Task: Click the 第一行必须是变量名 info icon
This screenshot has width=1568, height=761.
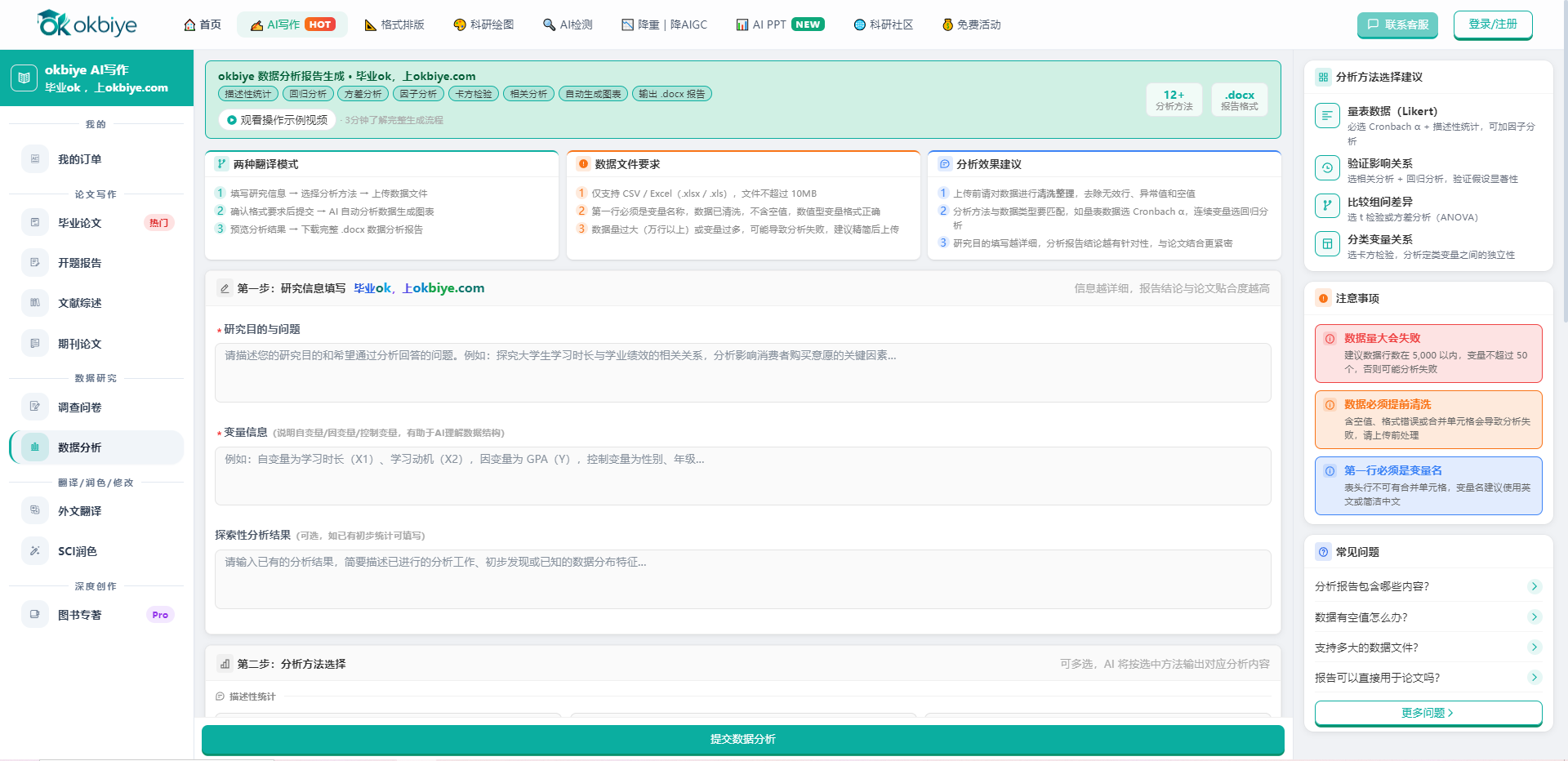Action: [1330, 471]
